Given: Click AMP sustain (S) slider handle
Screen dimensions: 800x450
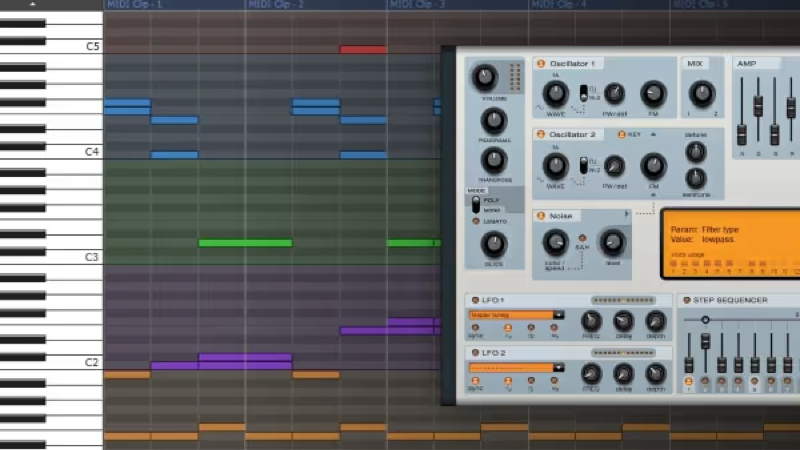Looking at the screenshot, I should 774,134.
